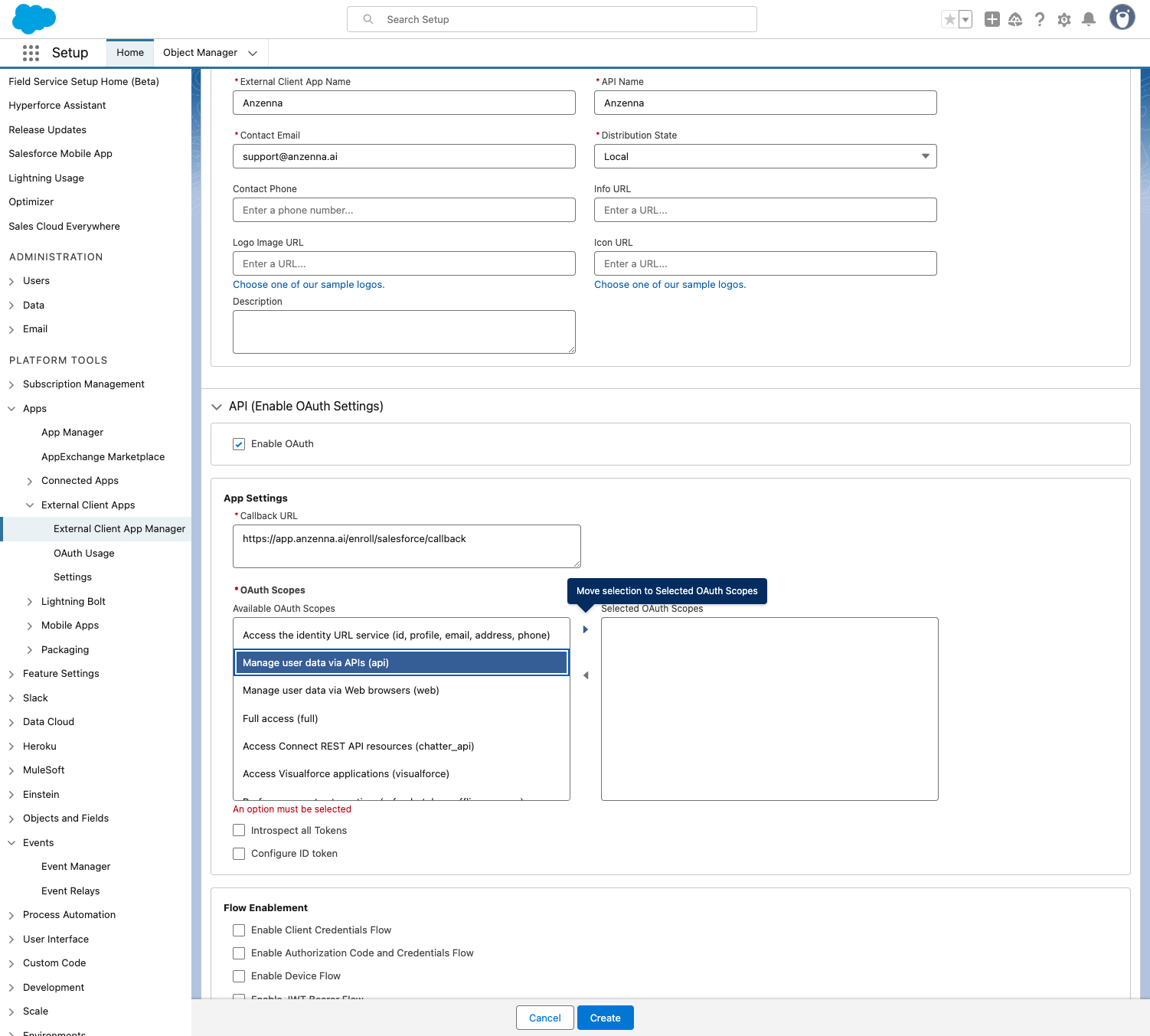1150x1036 pixels.
Task: Open the Global Actions plus icon
Action: pyautogui.click(x=992, y=20)
